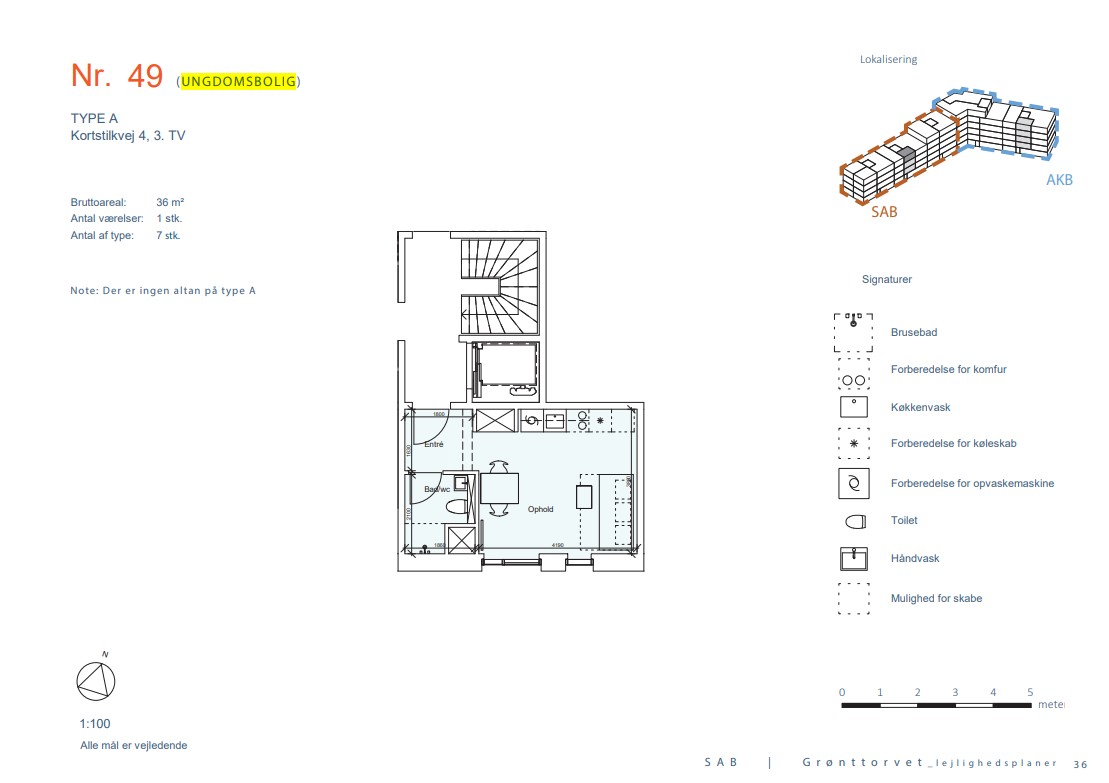Click the Mulighed for skabe dashed icon

coord(853,598)
